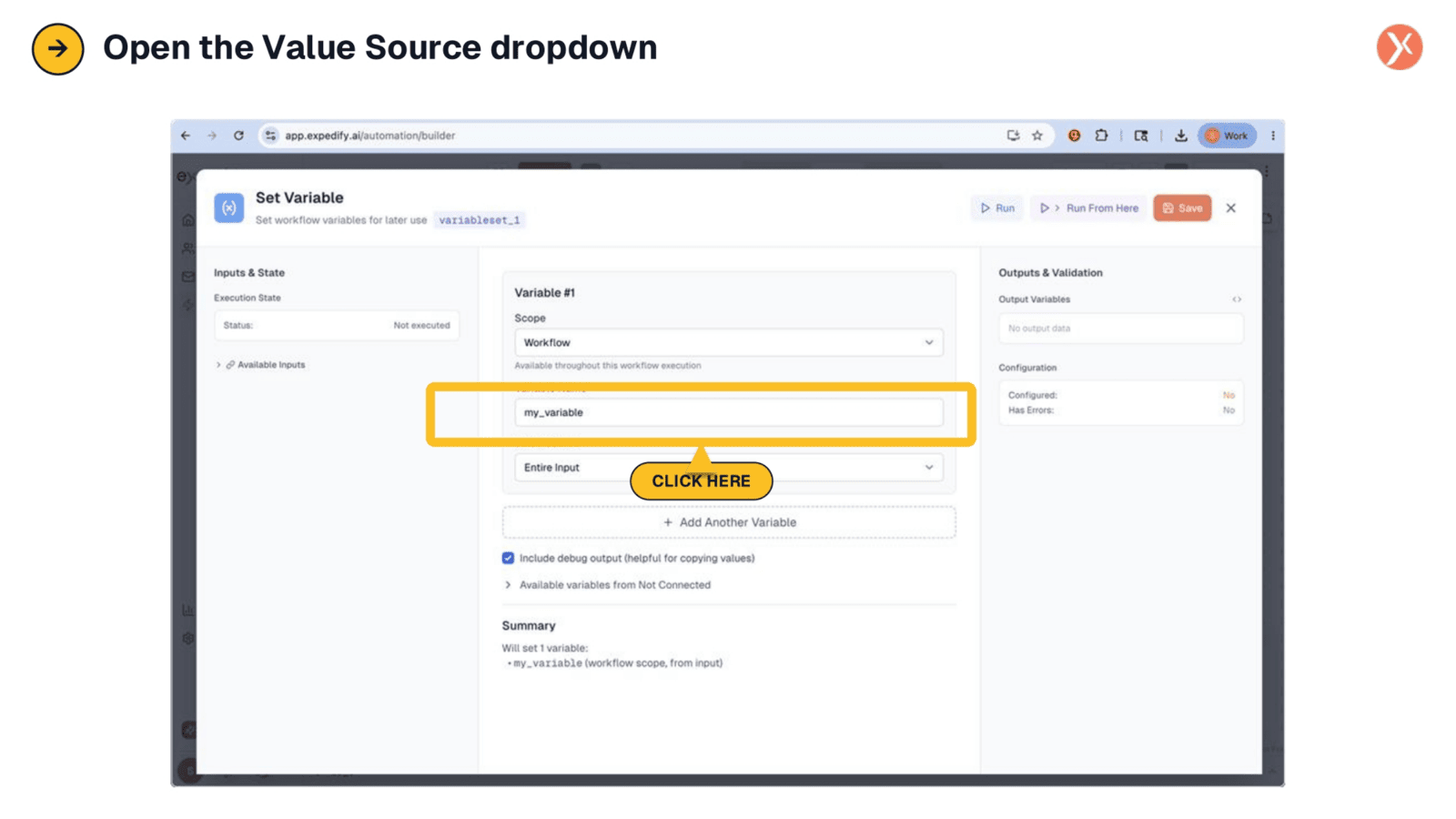Click my_variable summary line text

616,663
